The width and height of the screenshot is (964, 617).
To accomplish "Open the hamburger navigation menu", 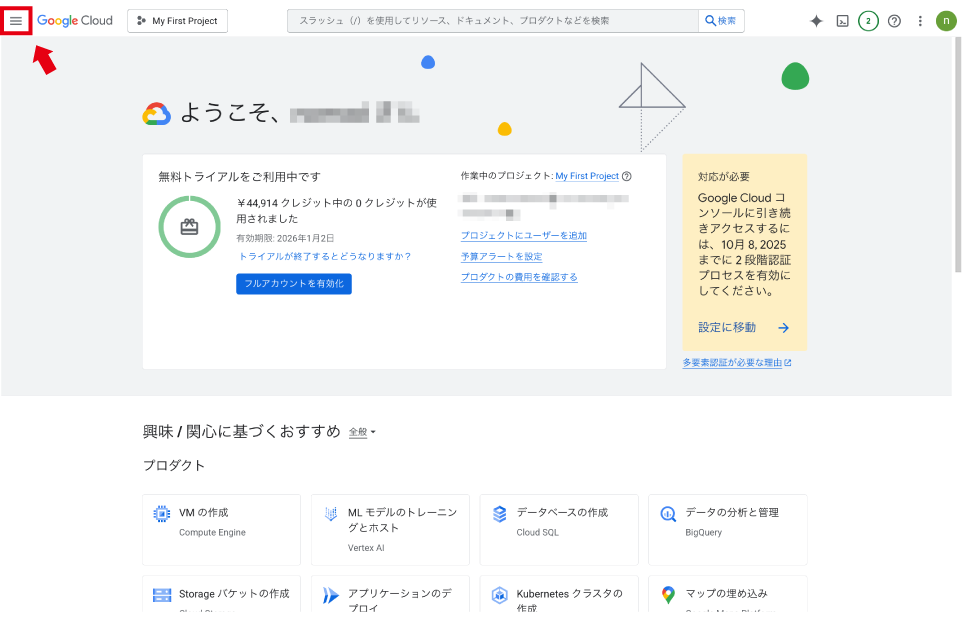I will (x=16, y=21).
